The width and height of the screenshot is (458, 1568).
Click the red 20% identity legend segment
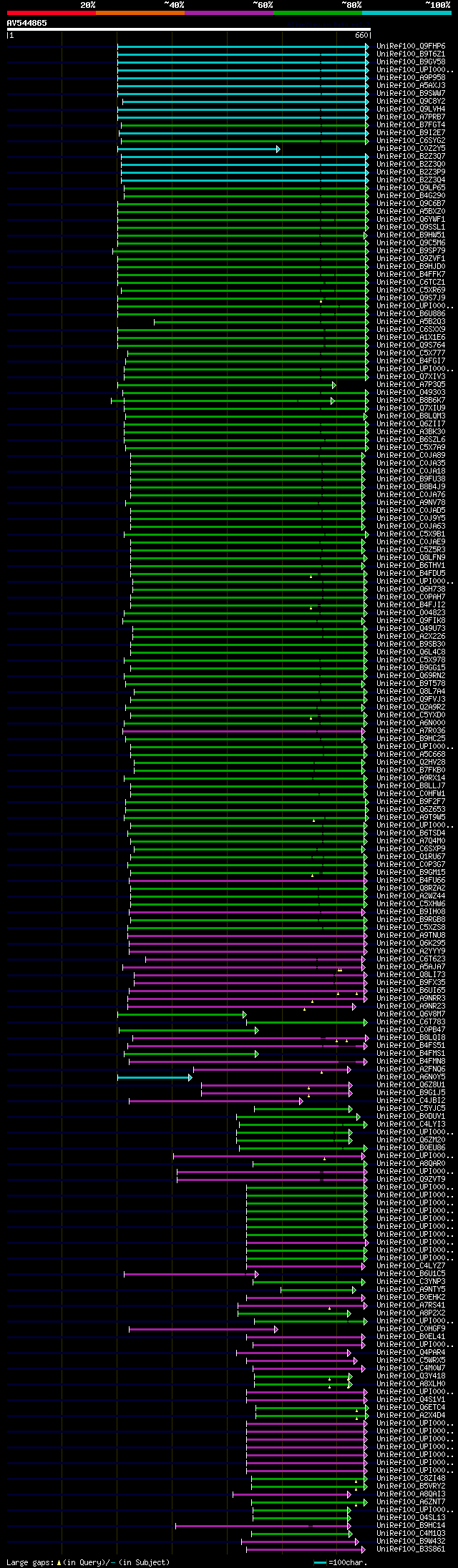pyautogui.click(x=51, y=13)
